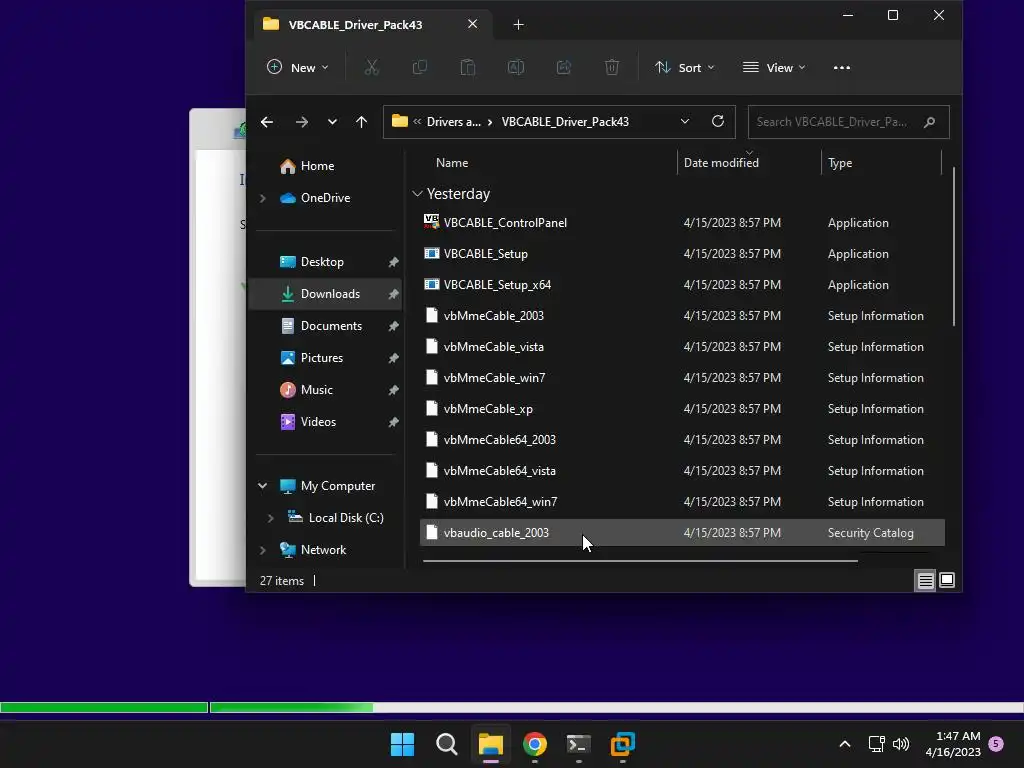Select the vbMmeCable_2003 file

[493, 315]
